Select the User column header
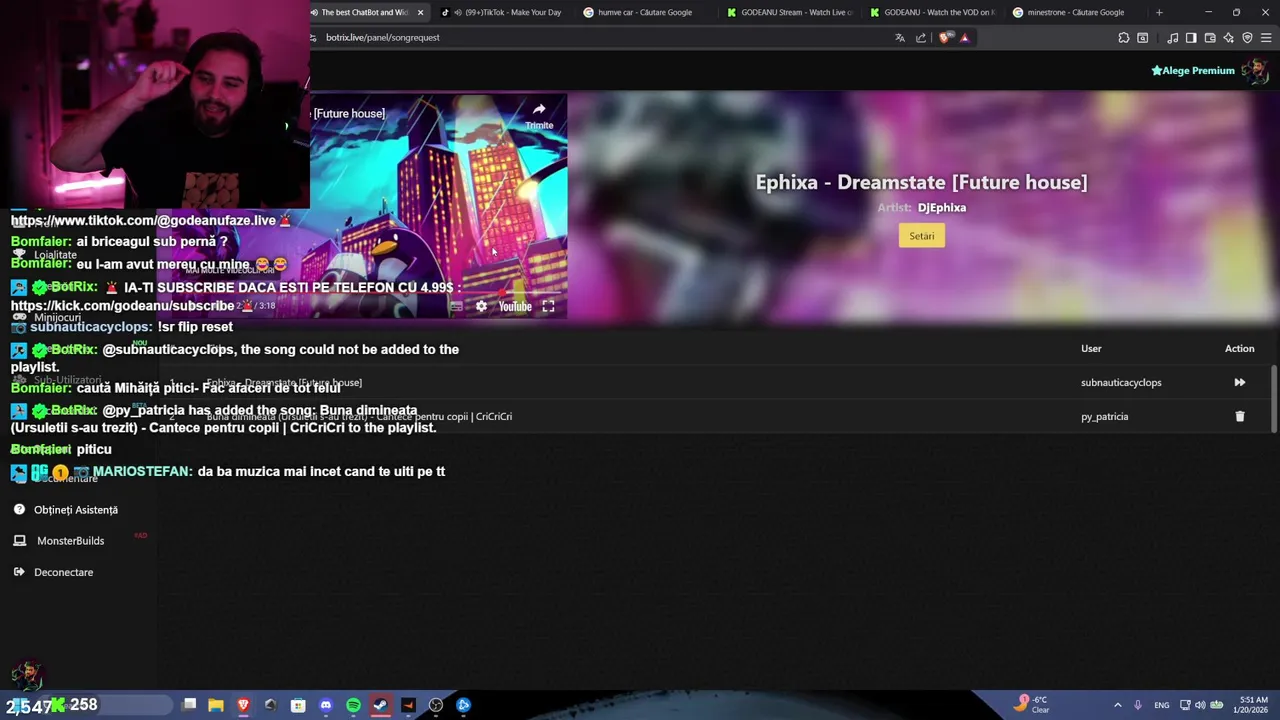Screen dimensions: 1280x720 click(x=1091, y=349)
